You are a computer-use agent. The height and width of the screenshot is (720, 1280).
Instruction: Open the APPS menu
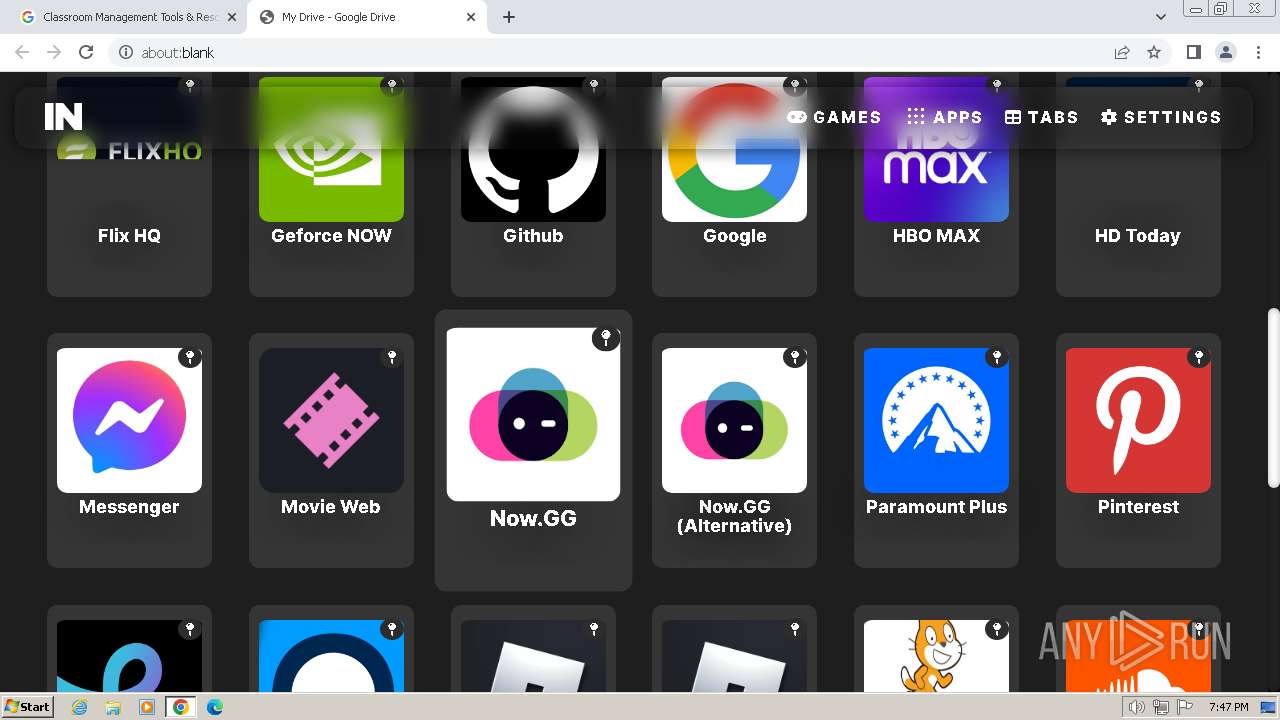click(x=944, y=117)
